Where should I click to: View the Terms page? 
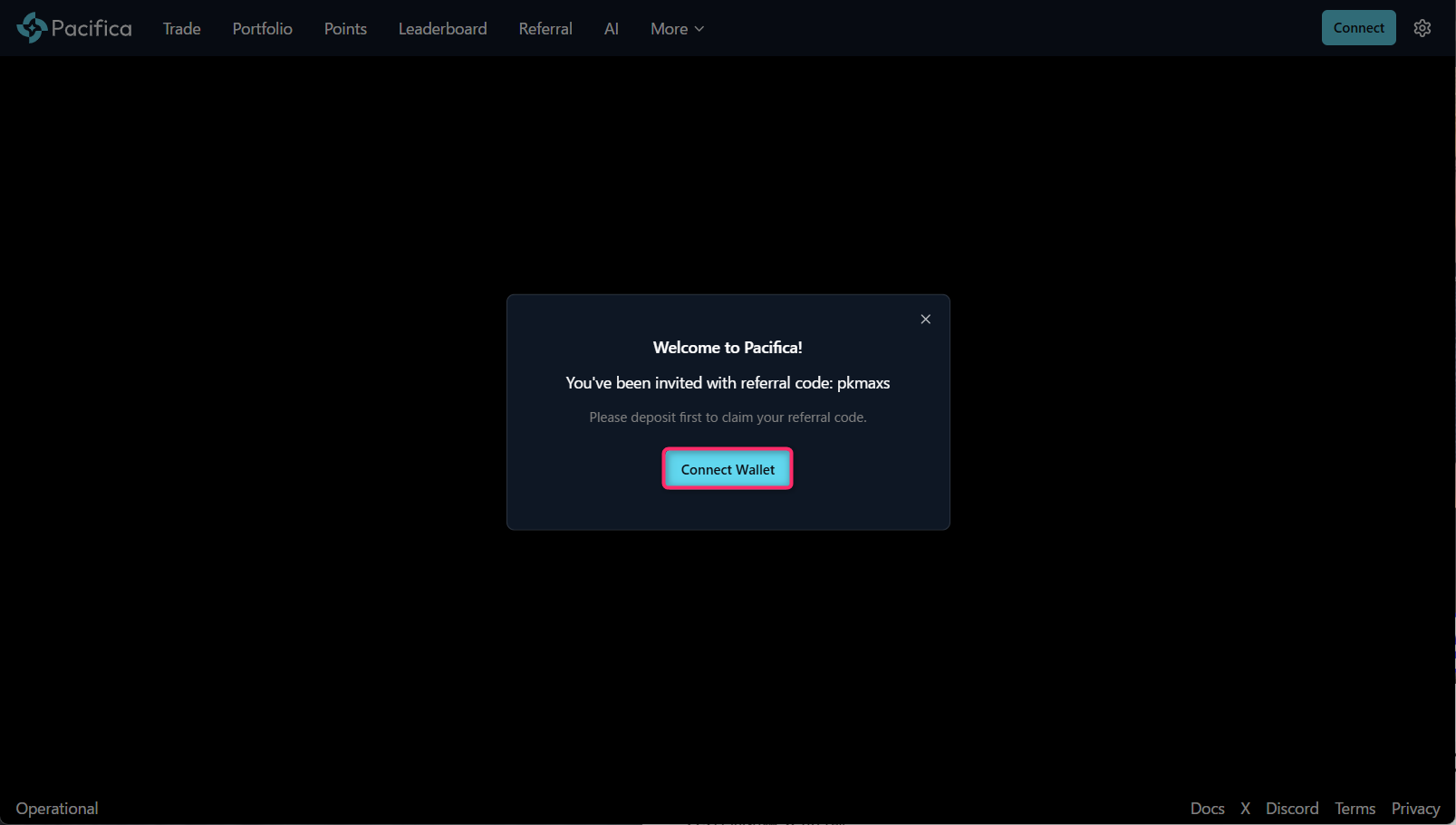[1355, 808]
